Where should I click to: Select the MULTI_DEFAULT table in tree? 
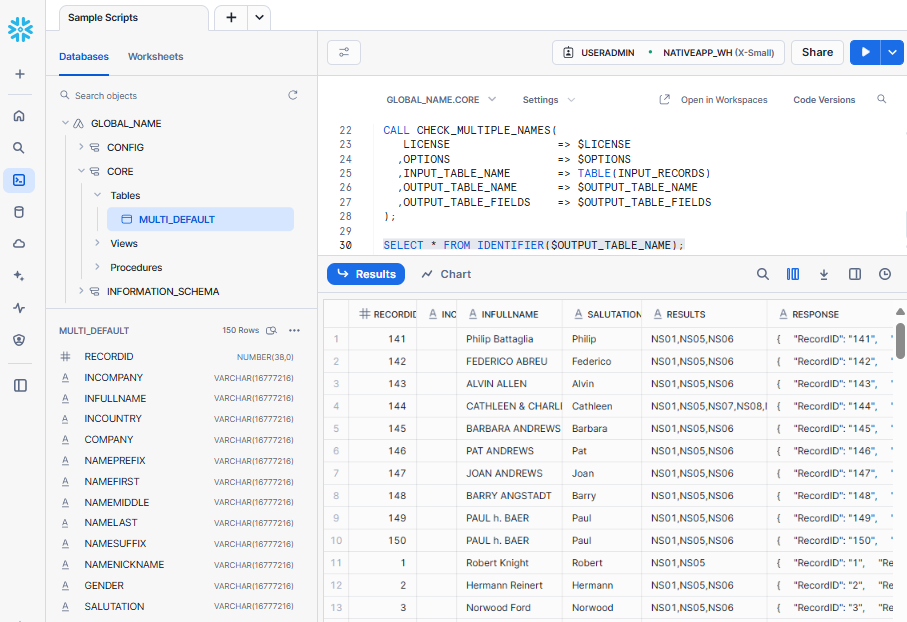pos(200,219)
